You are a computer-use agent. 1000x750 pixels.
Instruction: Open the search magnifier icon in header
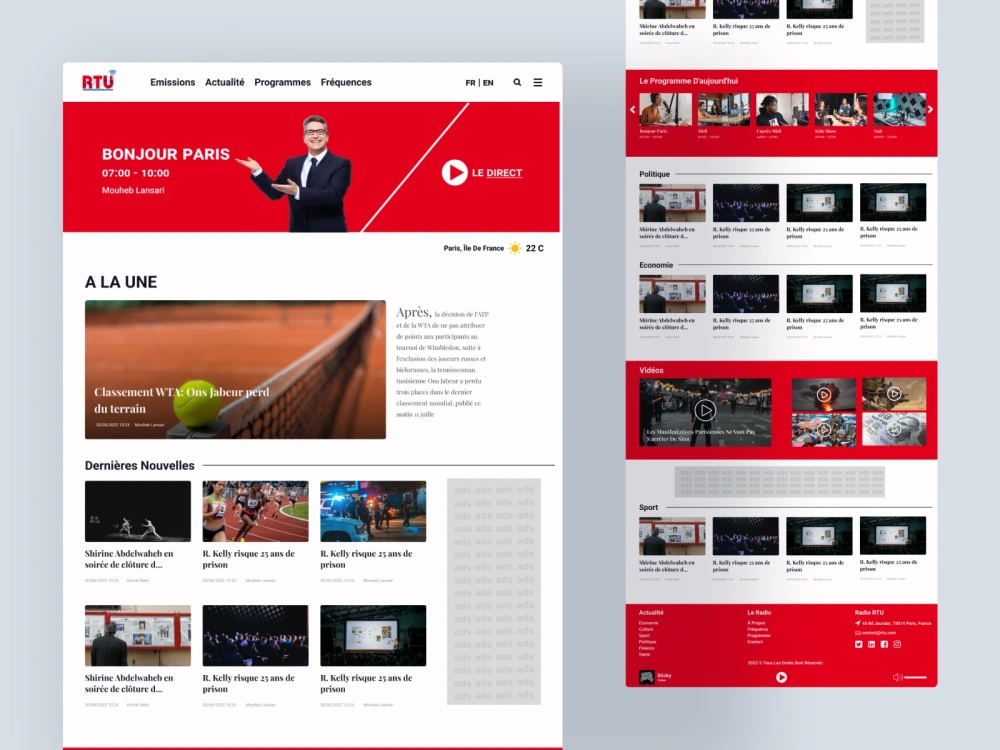517,82
